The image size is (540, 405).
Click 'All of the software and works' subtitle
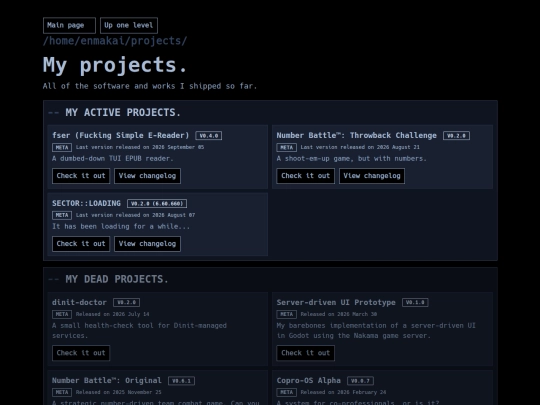tap(150, 86)
